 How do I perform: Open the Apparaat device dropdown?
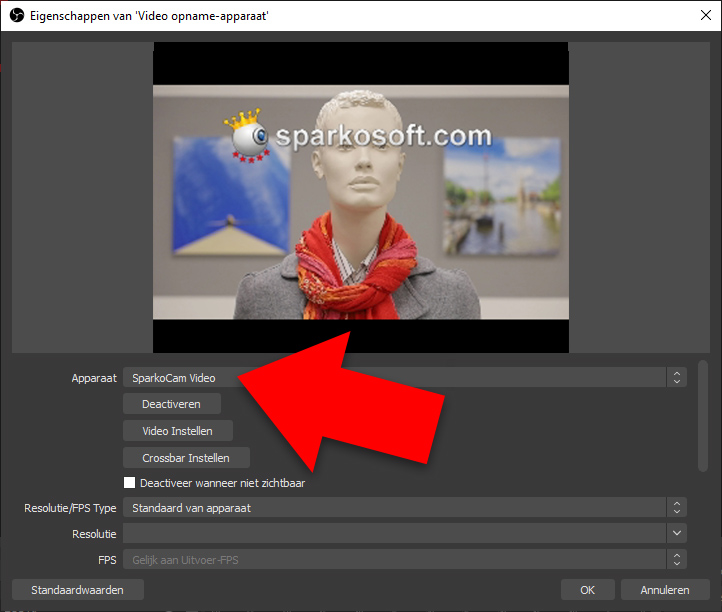coord(405,378)
